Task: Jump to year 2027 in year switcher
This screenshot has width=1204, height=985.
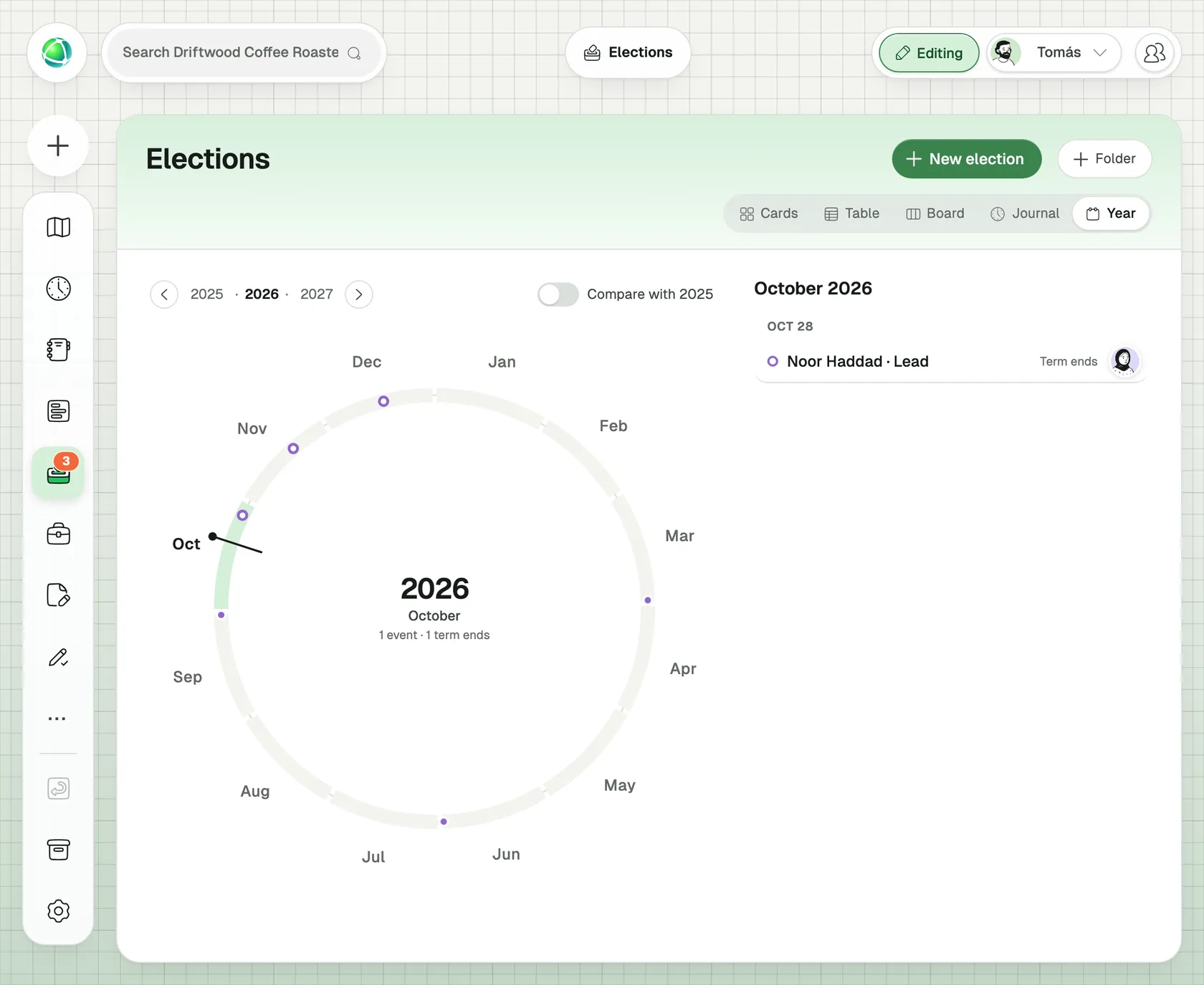Action: click(317, 294)
